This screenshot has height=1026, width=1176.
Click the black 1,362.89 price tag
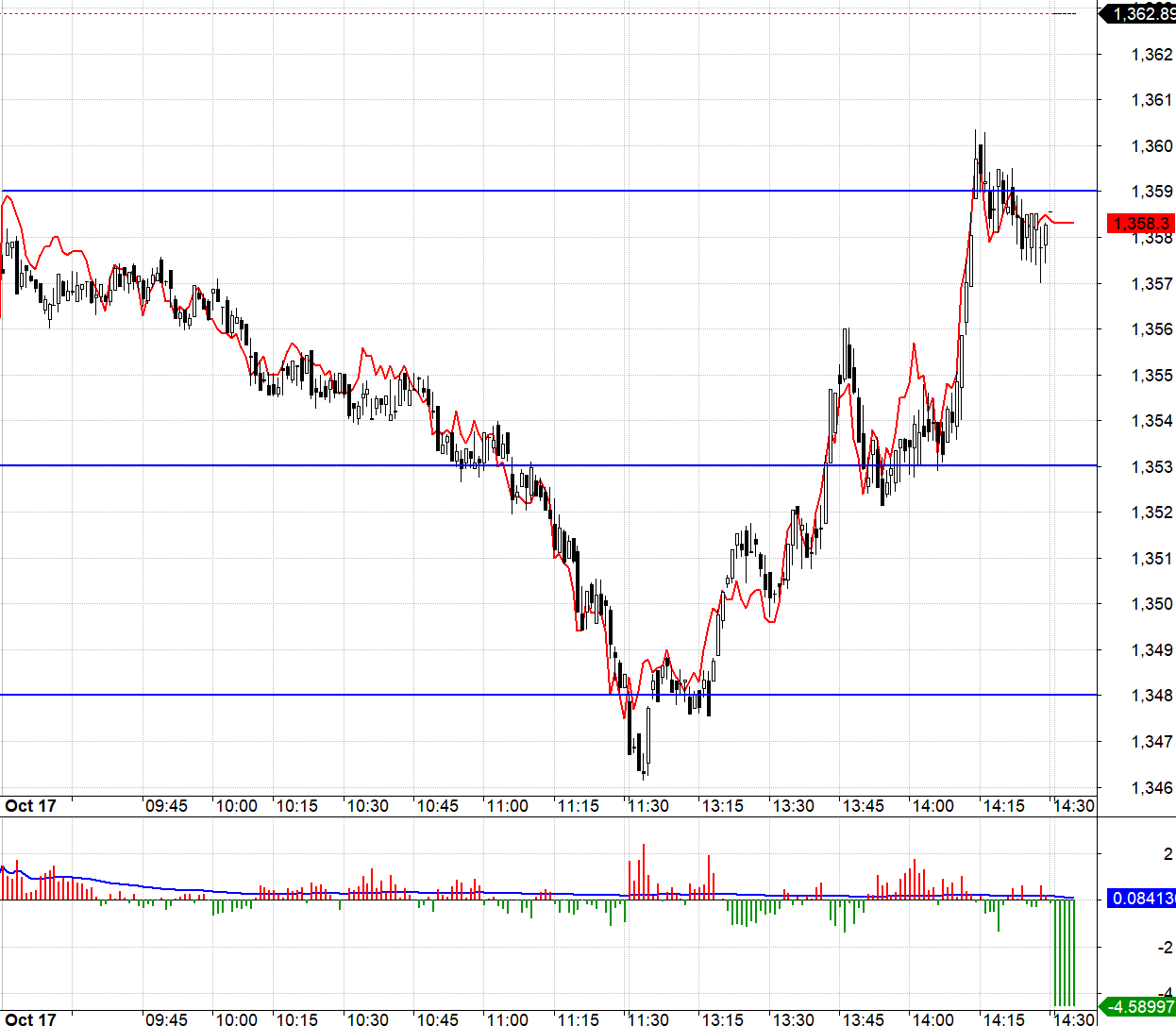pos(1140,13)
